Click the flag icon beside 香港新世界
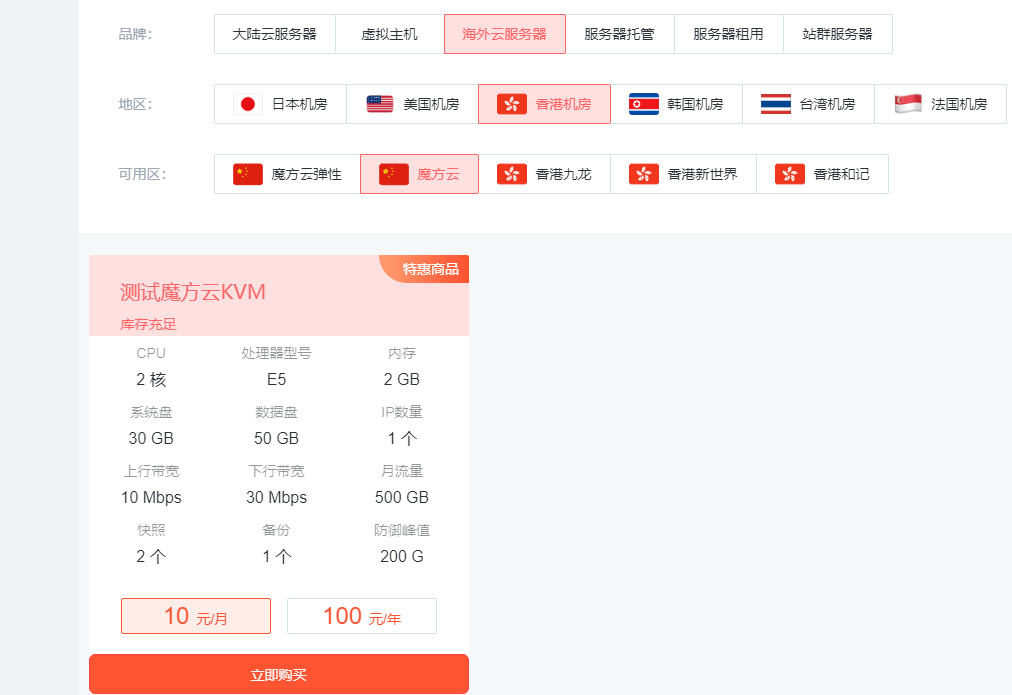The width and height of the screenshot is (1012, 695). point(643,174)
